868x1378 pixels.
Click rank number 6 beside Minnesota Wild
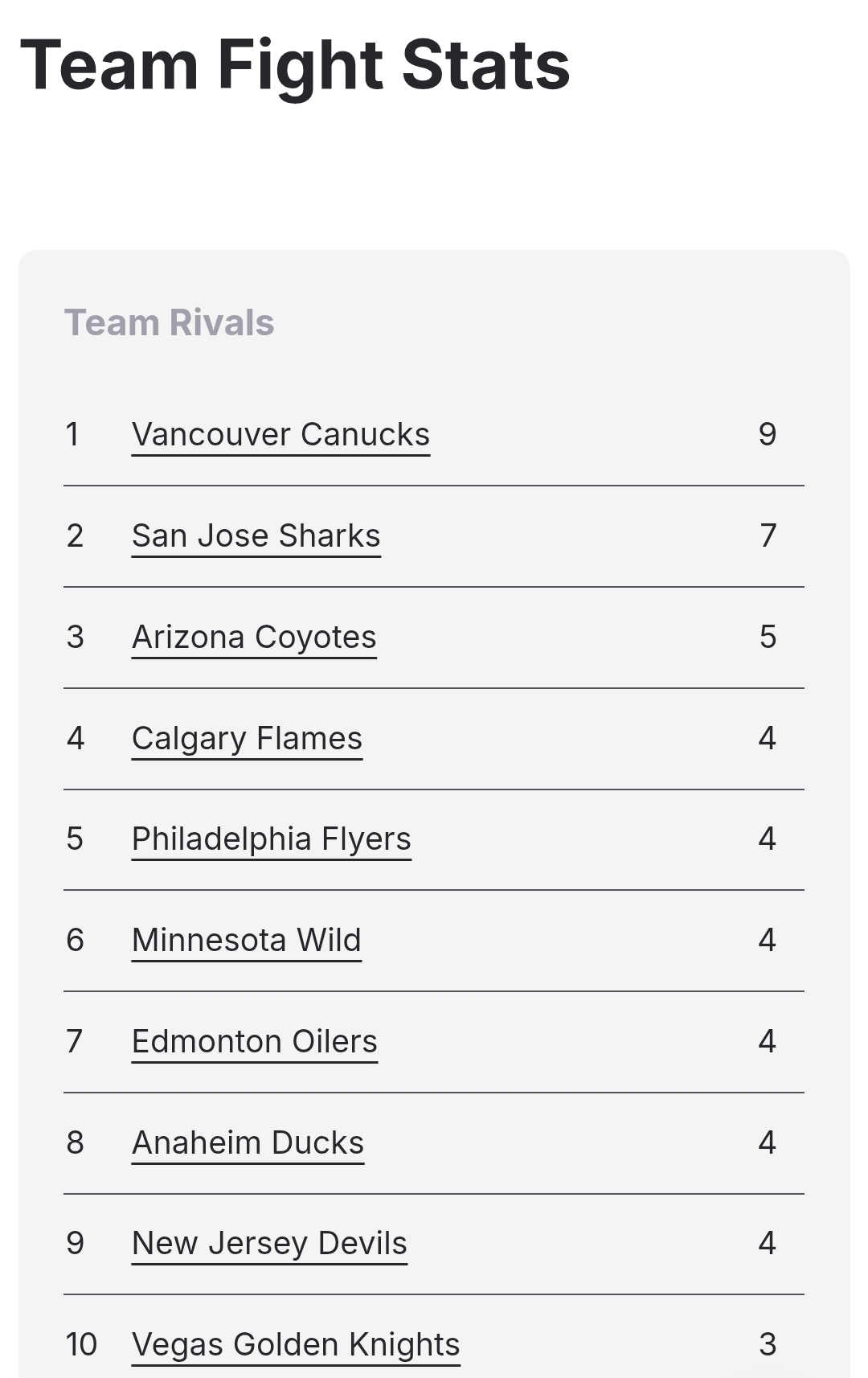coord(75,940)
